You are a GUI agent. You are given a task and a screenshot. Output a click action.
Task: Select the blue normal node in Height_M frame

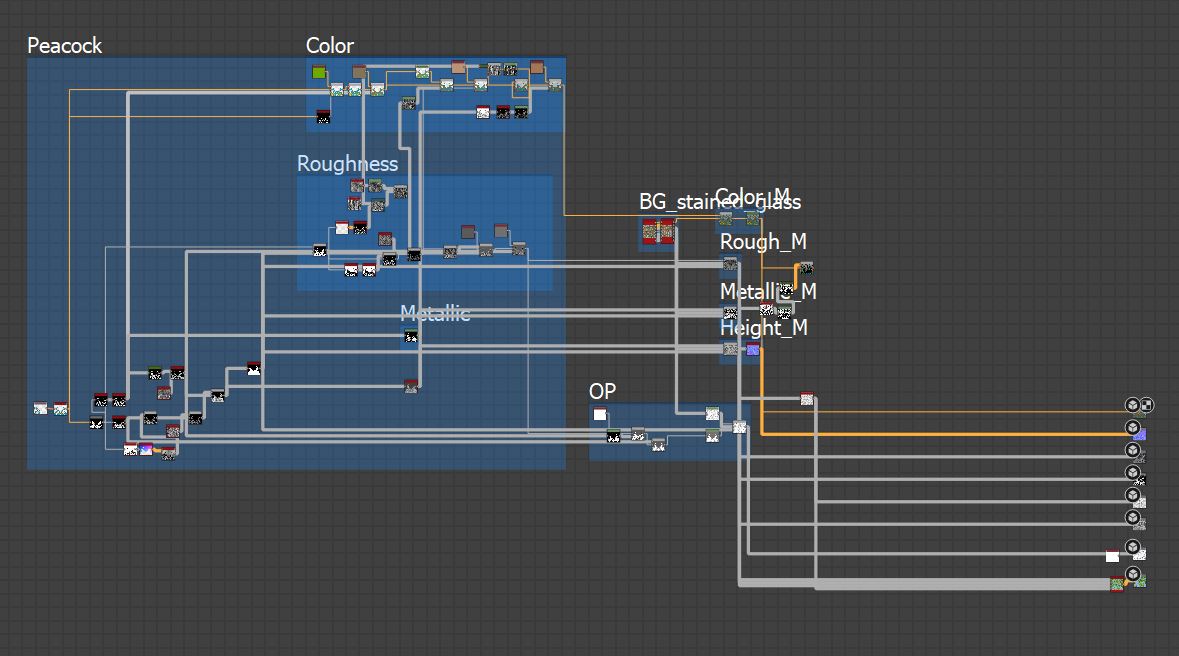[753, 349]
